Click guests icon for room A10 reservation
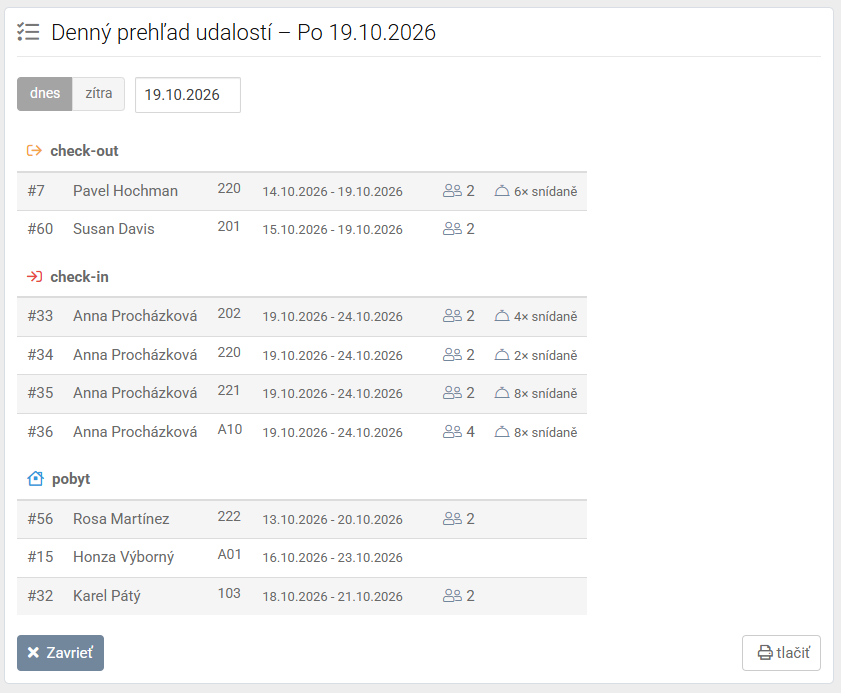The height and width of the screenshot is (693, 841). [x=452, y=432]
